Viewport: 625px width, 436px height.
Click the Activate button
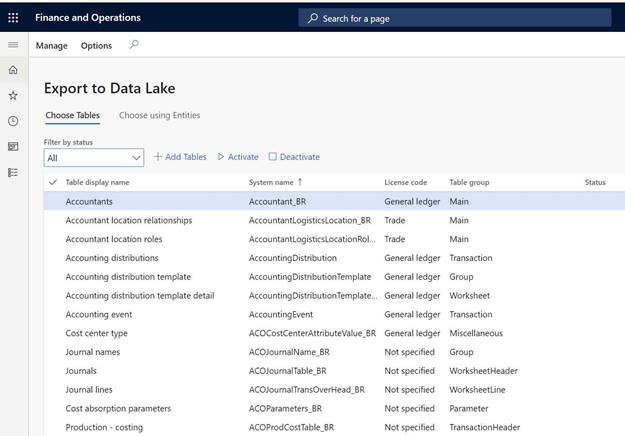tap(238, 157)
